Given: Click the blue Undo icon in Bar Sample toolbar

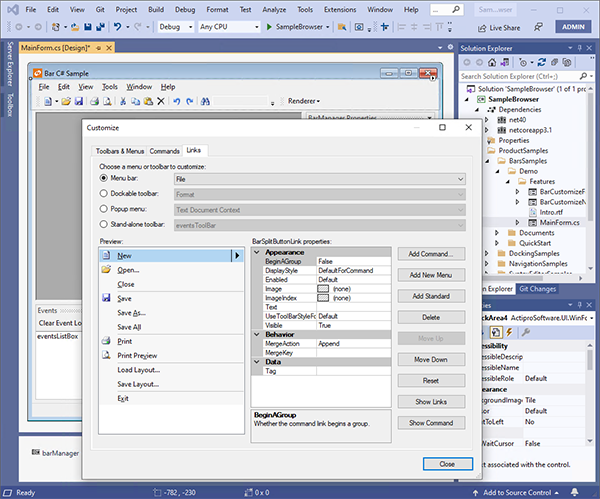Looking at the screenshot, I should point(176,101).
